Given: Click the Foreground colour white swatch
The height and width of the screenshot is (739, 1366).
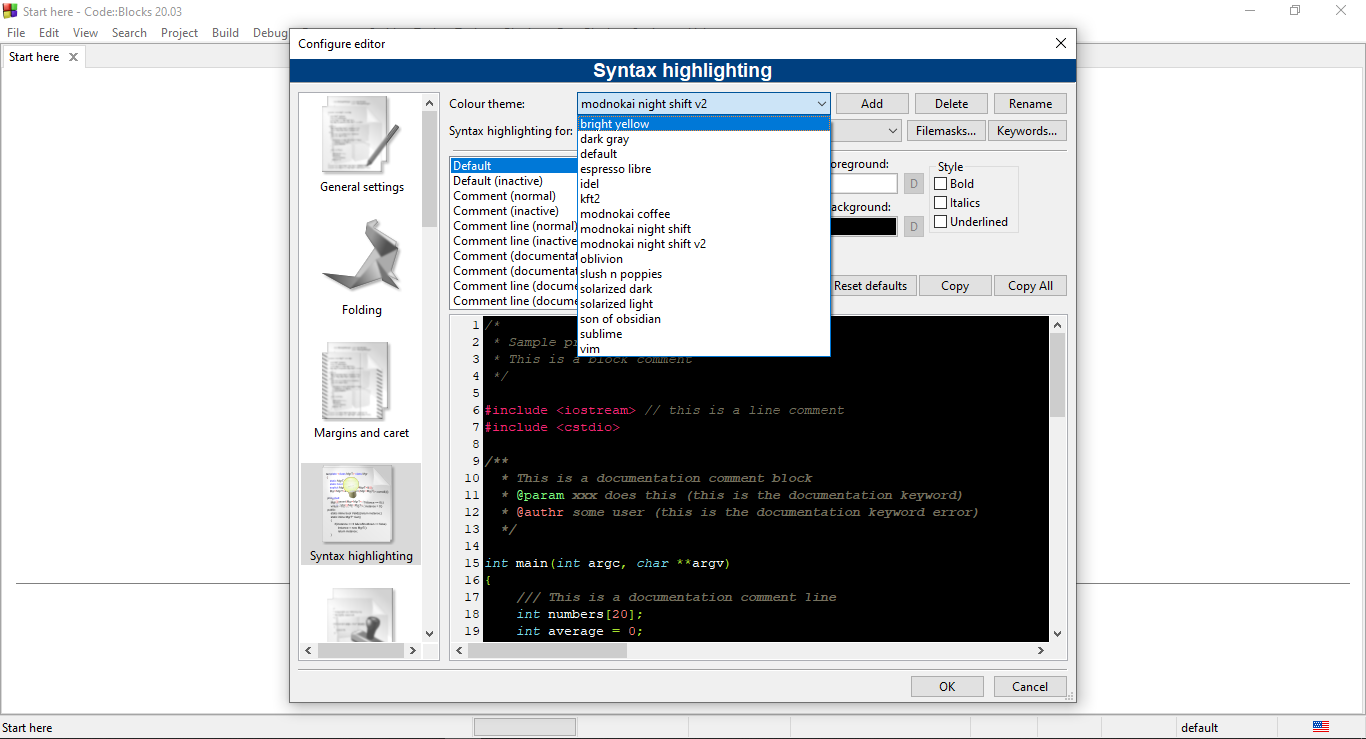Looking at the screenshot, I should 863,184.
